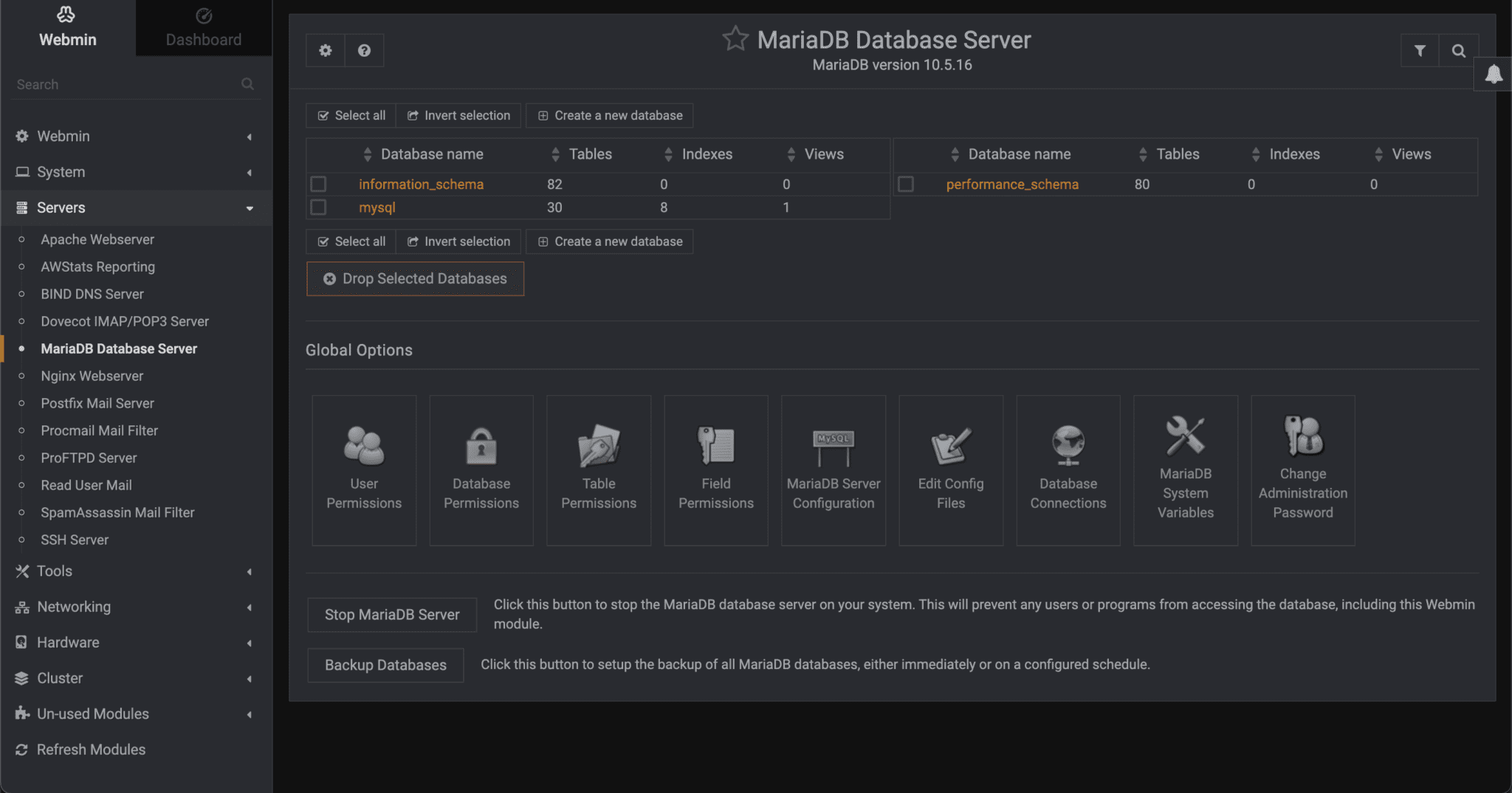Image resolution: width=1512 pixels, height=793 pixels.
Task: Open the mysql database link
Action: pyautogui.click(x=377, y=207)
